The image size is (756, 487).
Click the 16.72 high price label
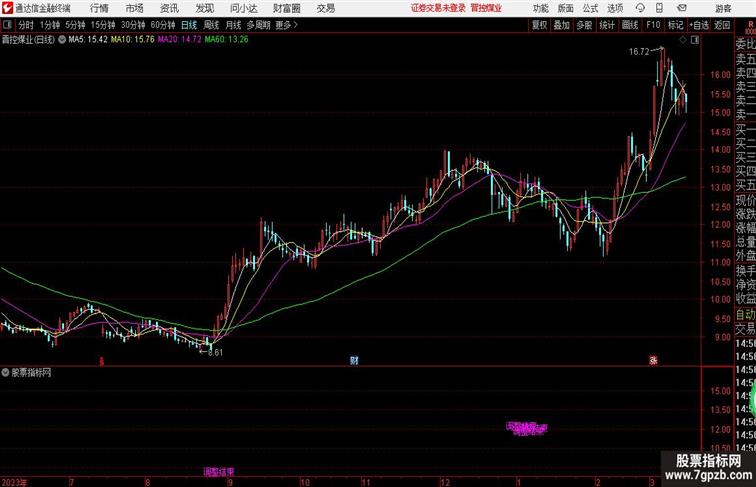pyautogui.click(x=639, y=52)
